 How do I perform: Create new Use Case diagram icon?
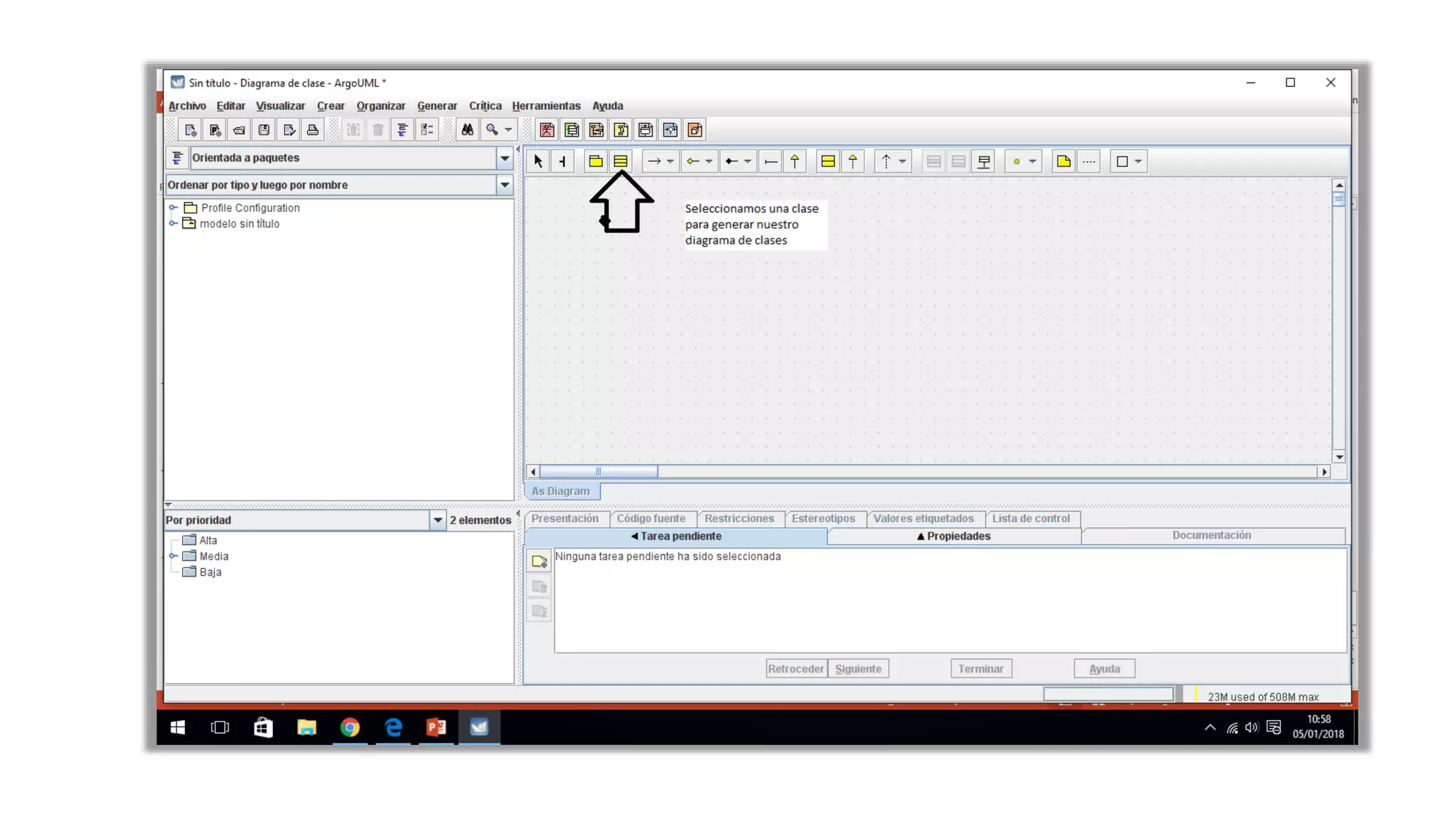(x=547, y=130)
